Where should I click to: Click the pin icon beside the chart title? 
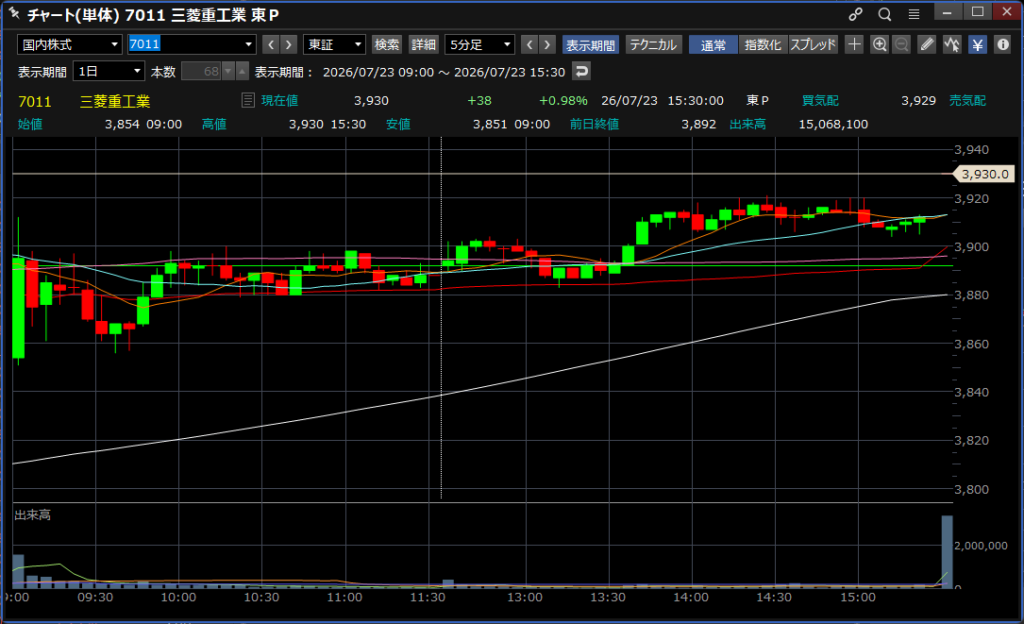(14, 12)
